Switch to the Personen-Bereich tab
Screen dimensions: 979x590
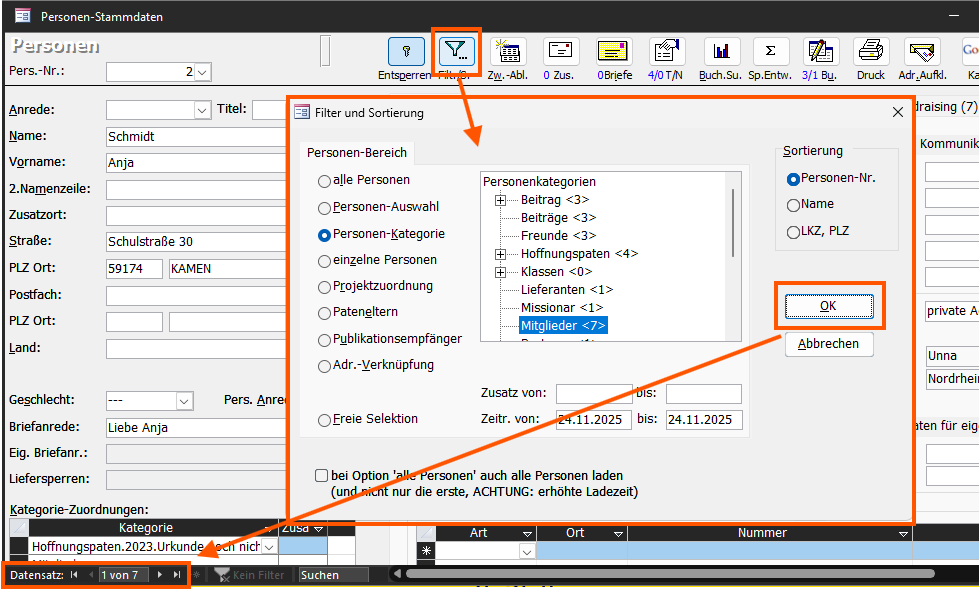pyautogui.click(x=357, y=153)
